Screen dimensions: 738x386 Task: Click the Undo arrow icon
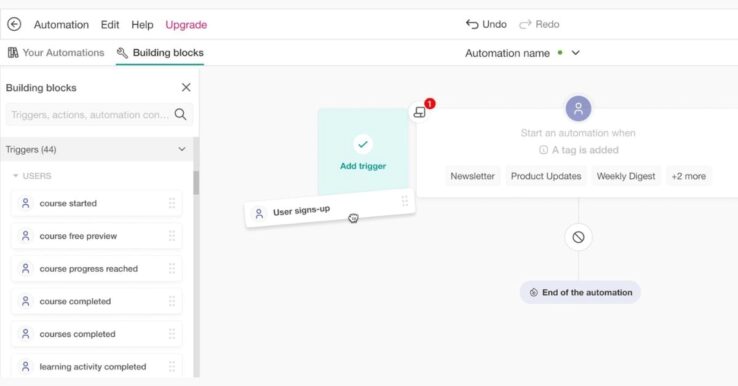pos(472,24)
